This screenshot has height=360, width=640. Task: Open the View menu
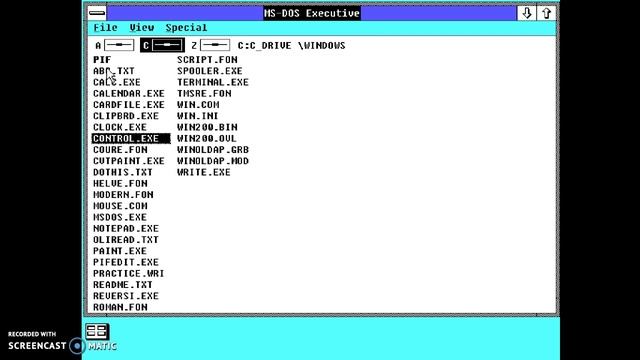pyautogui.click(x=142, y=28)
